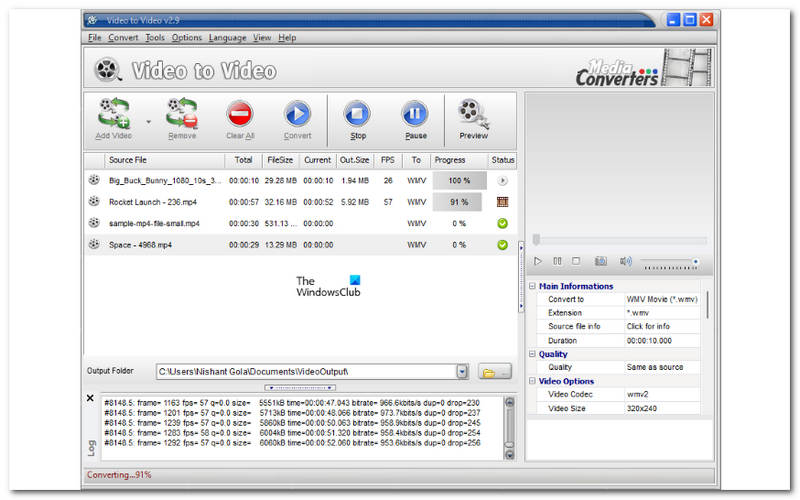Screen dimensions: 800x500
Task: Collapse the Quality property group
Action: click(532, 354)
